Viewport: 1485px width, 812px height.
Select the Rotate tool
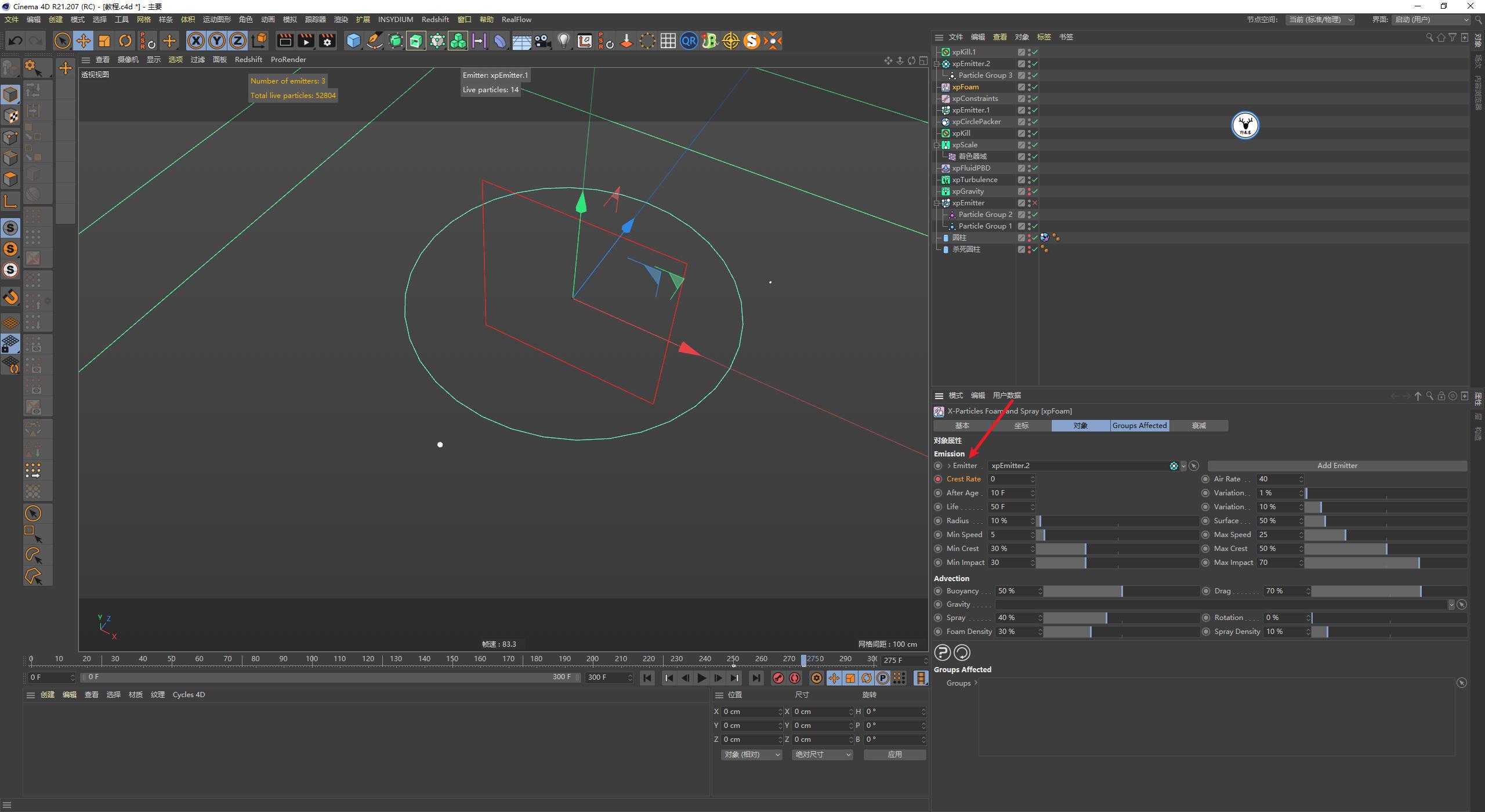tap(125, 41)
